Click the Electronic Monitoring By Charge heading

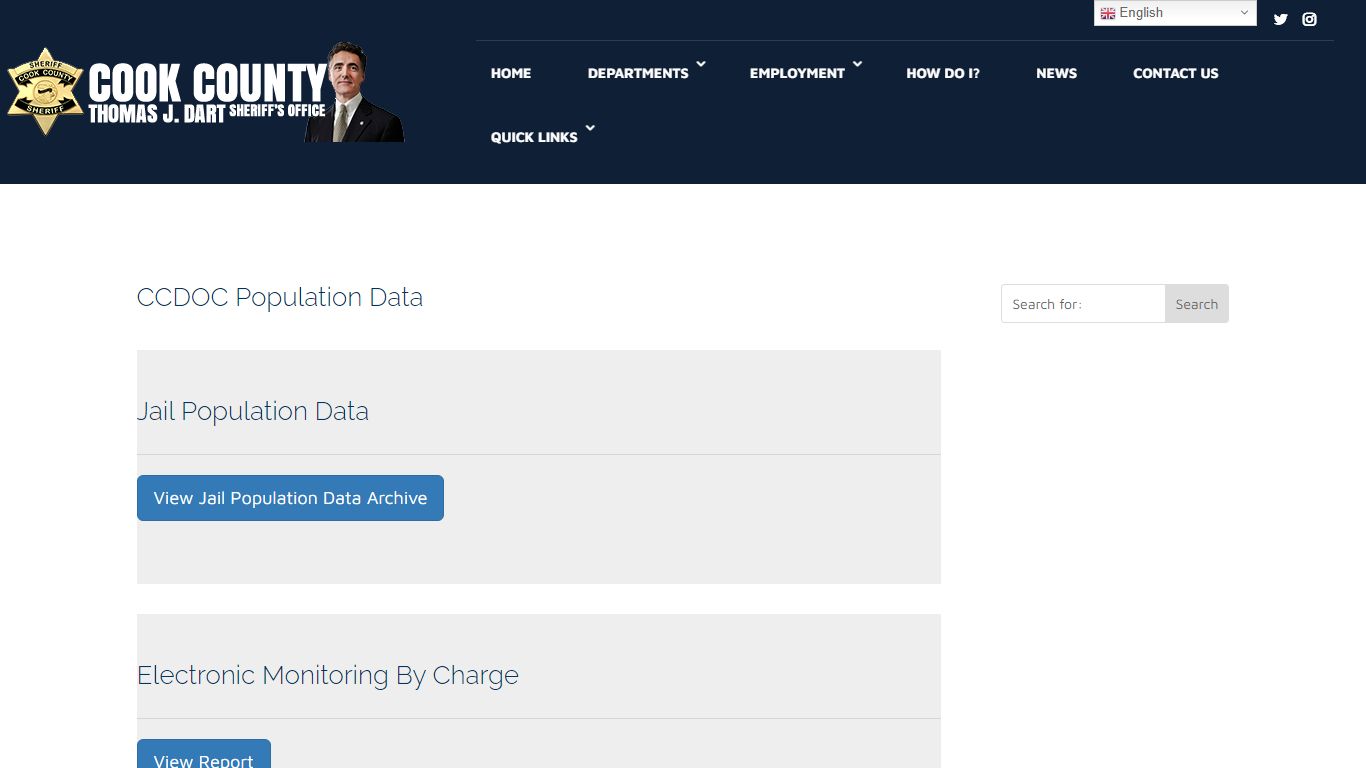[328, 675]
